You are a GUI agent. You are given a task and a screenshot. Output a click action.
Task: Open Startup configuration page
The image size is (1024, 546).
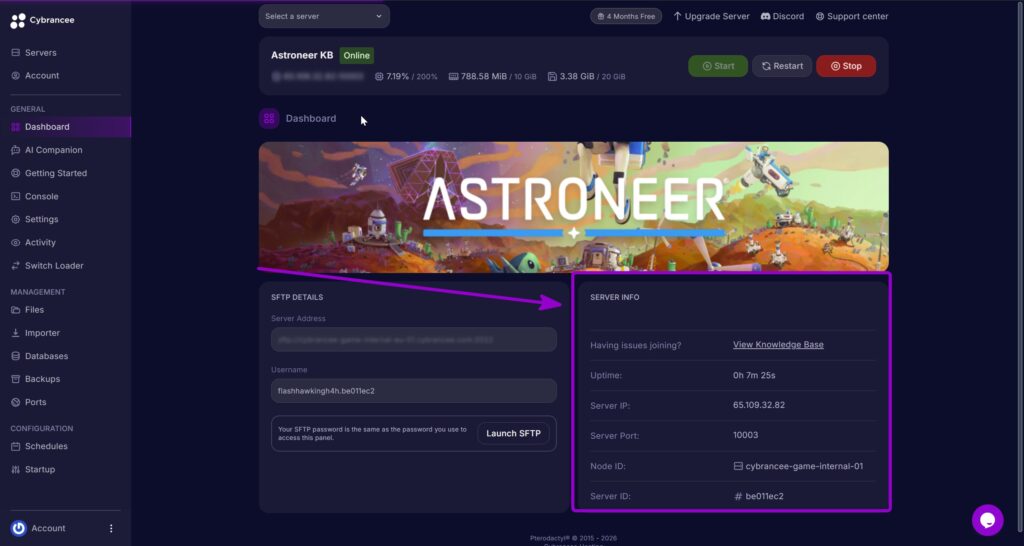tap(40, 470)
